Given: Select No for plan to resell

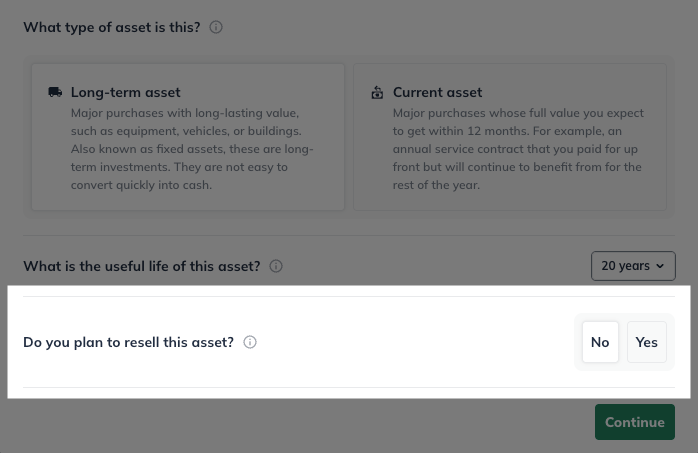Looking at the screenshot, I should point(600,342).
